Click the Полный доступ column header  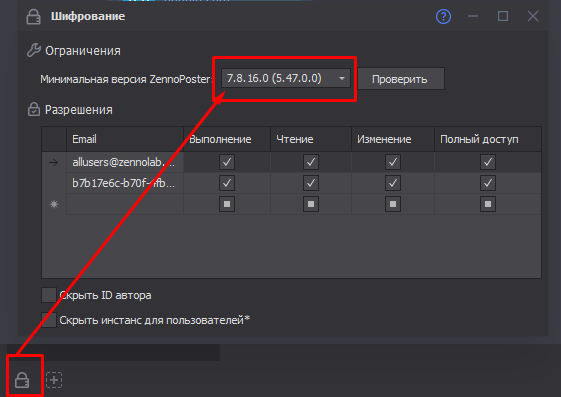click(488, 139)
